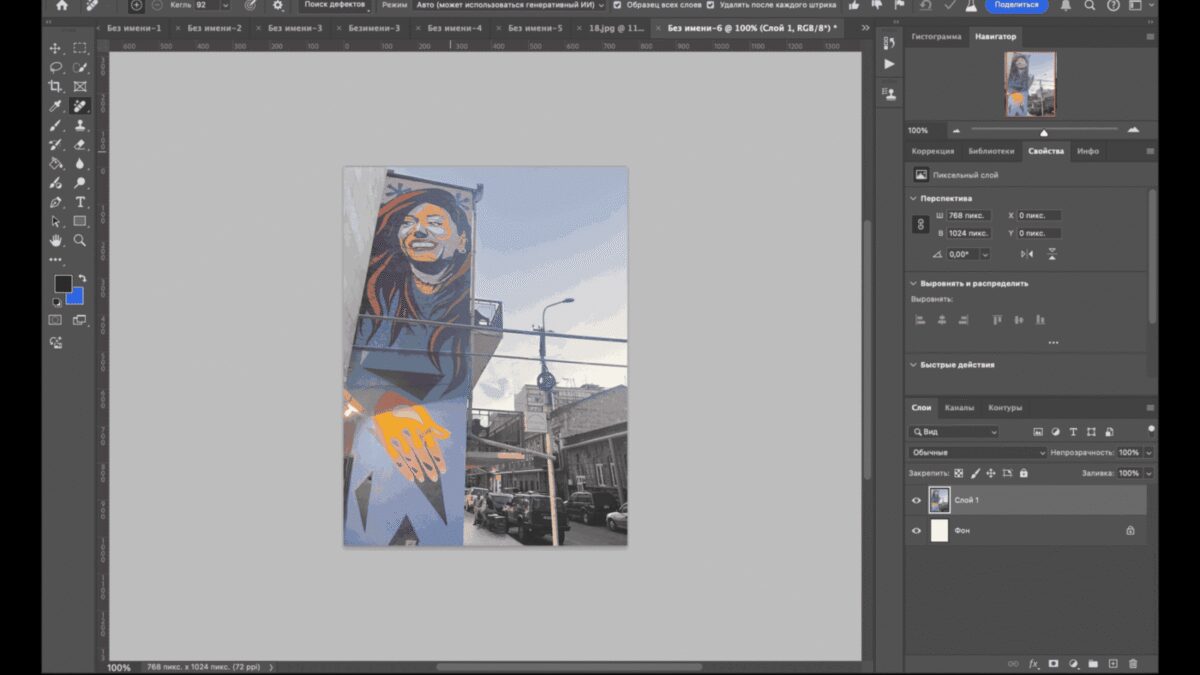1200x675 pixels.
Task: Select the Type tool
Action: click(x=80, y=202)
